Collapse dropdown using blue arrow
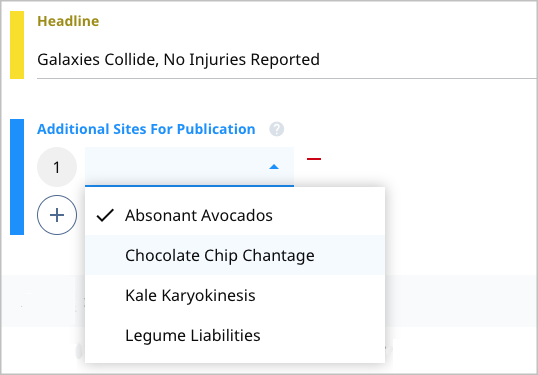The height and width of the screenshot is (375, 538). click(x=274, y=167)
